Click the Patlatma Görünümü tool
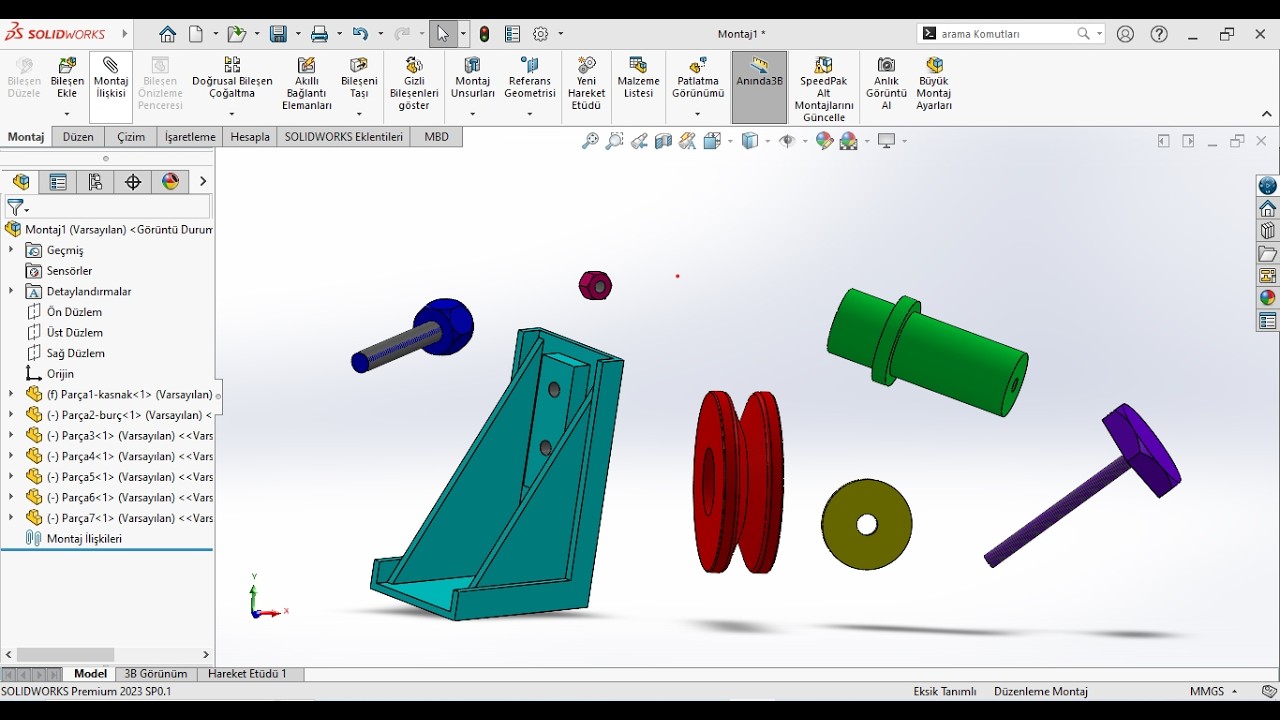The image size is (1280, 720). coord(698,79)
